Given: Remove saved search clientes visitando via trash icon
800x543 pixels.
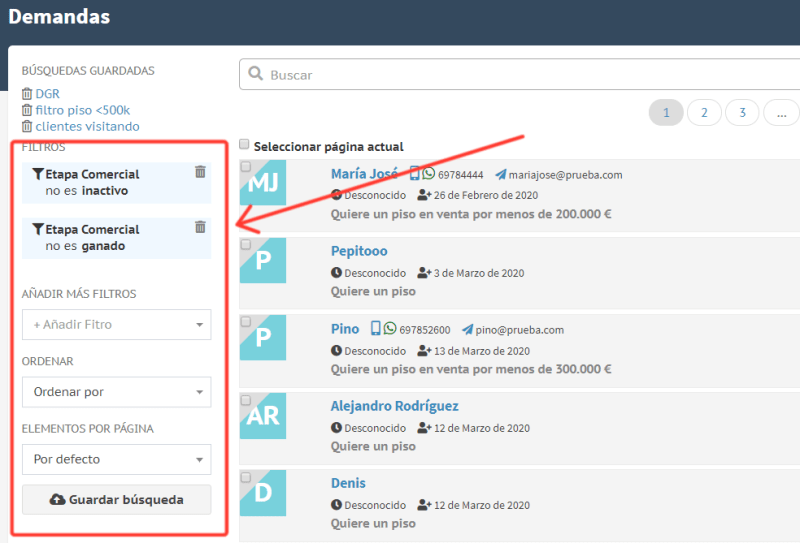Looking at the screenshot, I should pyautogui.click(x=27, y=127).
